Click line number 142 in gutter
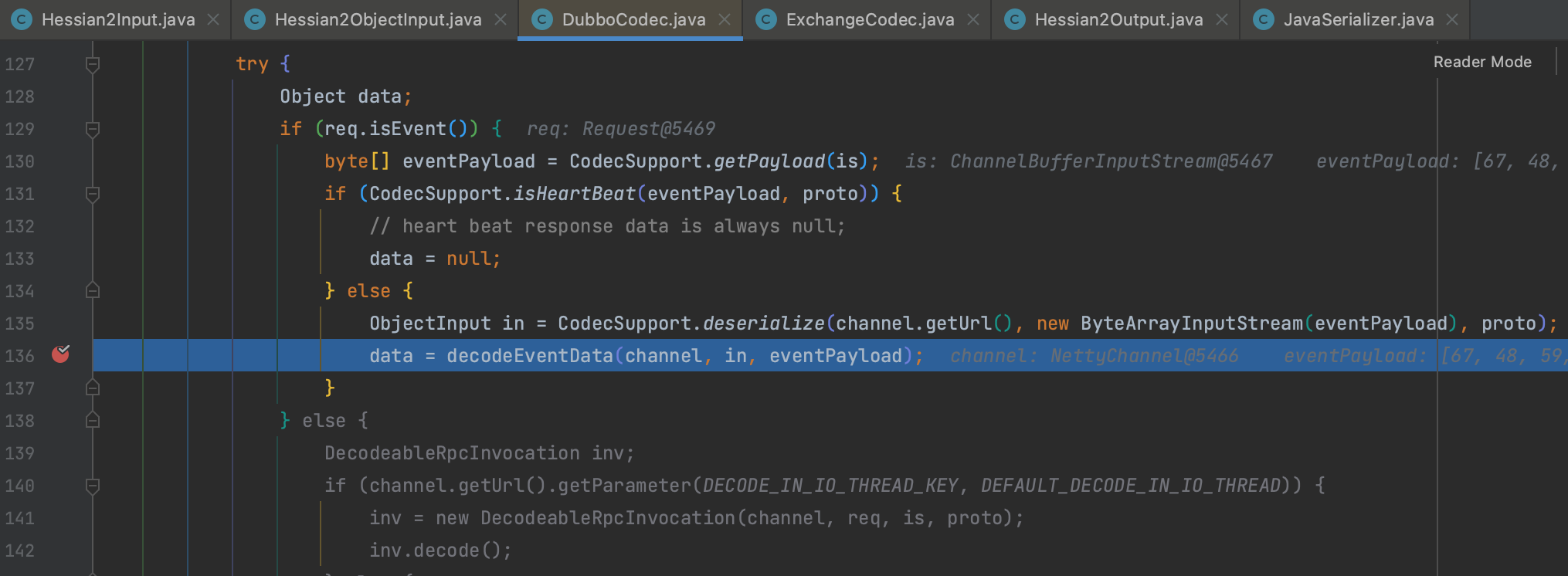 pos(20,551)
